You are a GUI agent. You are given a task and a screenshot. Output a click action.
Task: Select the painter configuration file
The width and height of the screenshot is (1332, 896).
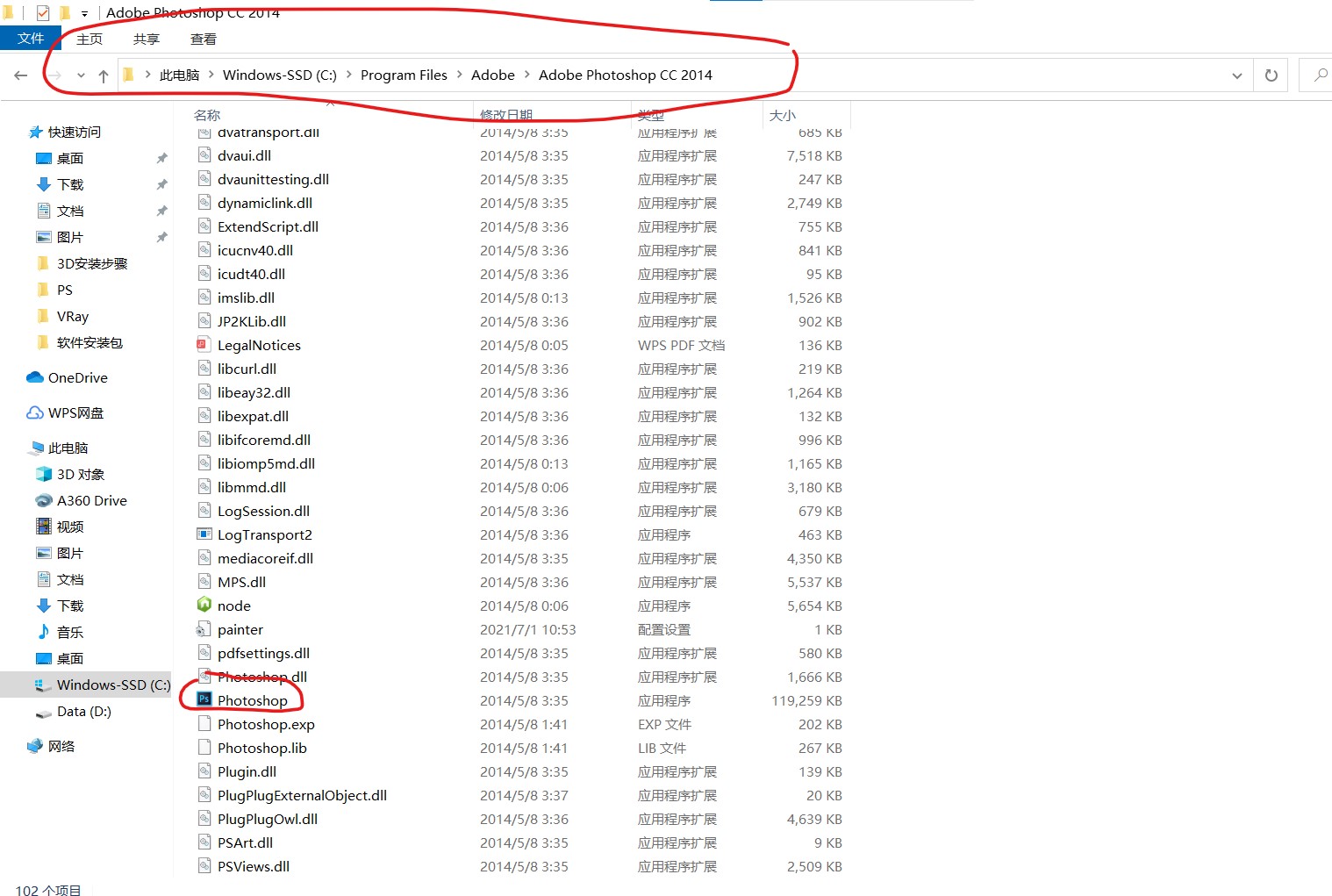pos(240,629)
